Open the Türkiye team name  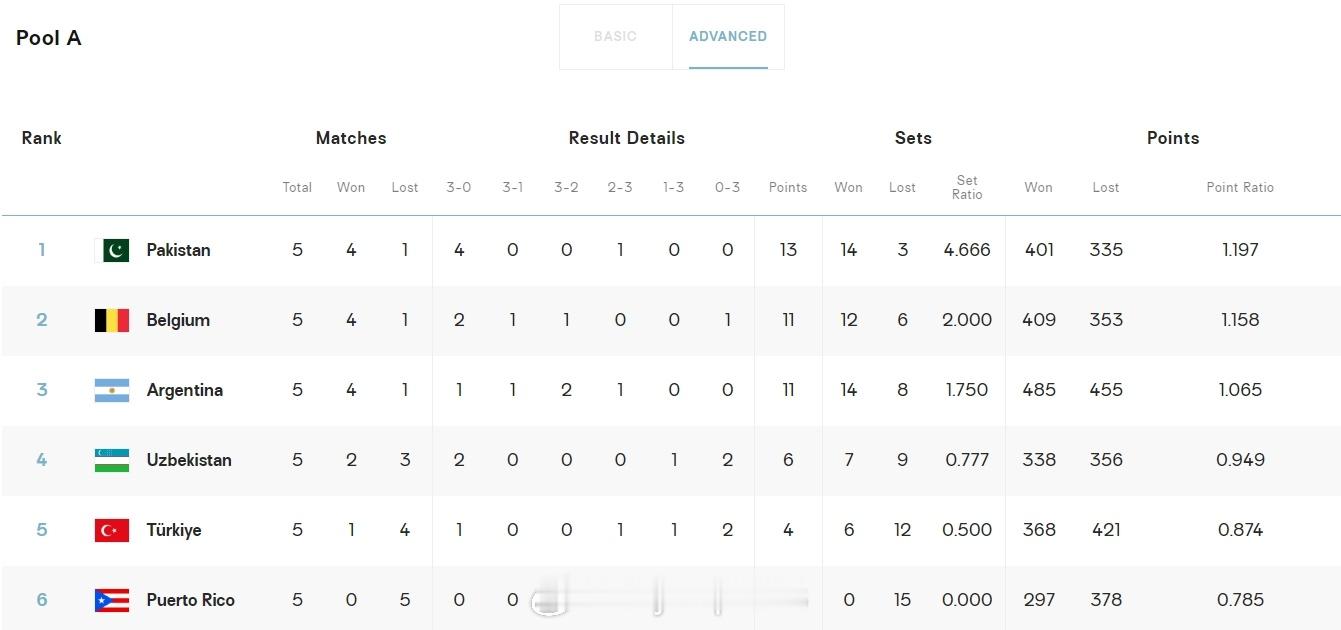(174, 530)
